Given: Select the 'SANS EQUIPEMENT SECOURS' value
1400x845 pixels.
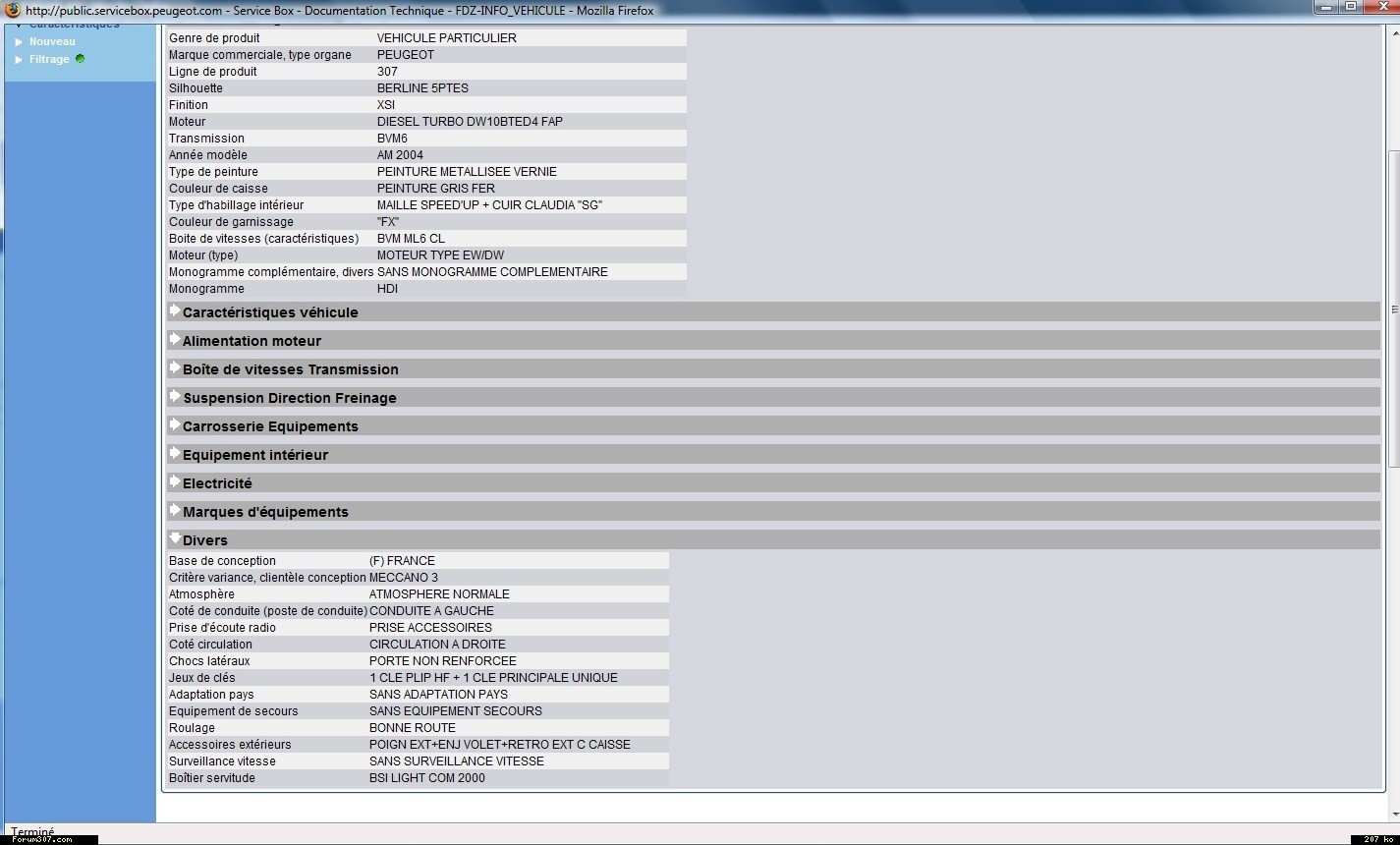Looking at the screenshot, I should point(456,711).
